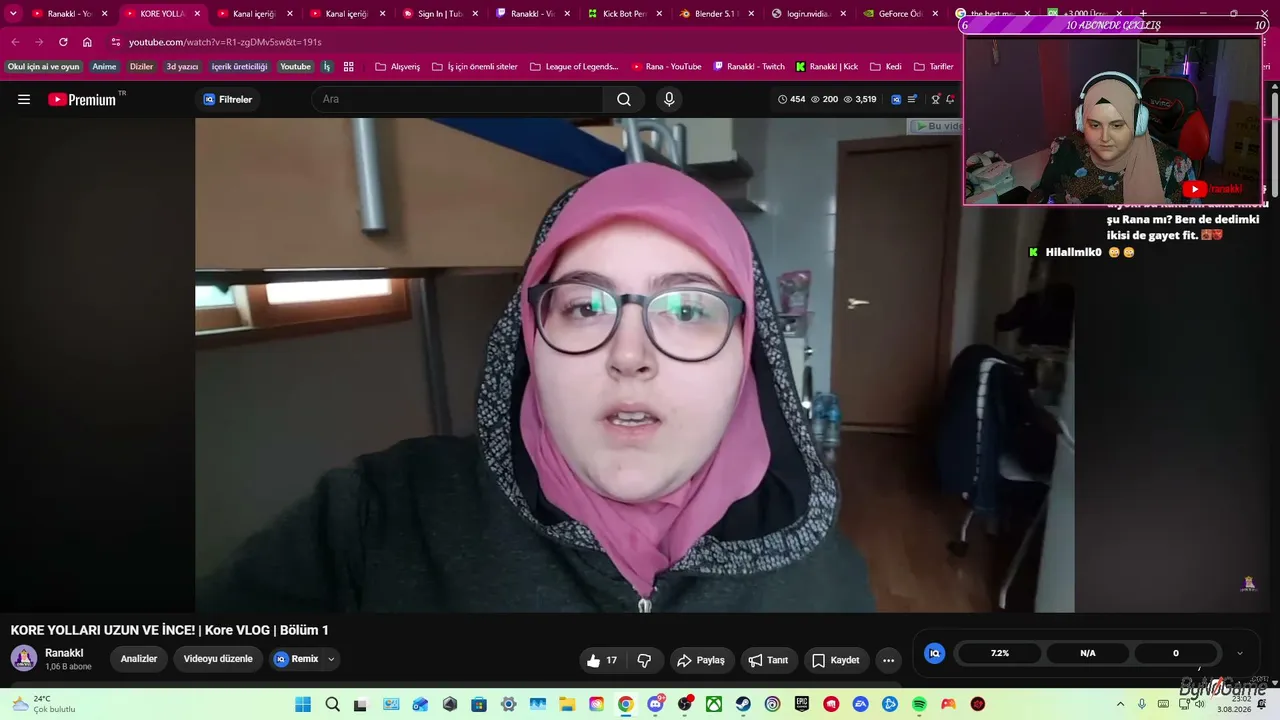Open Windows Start menu

pos(303,704)
